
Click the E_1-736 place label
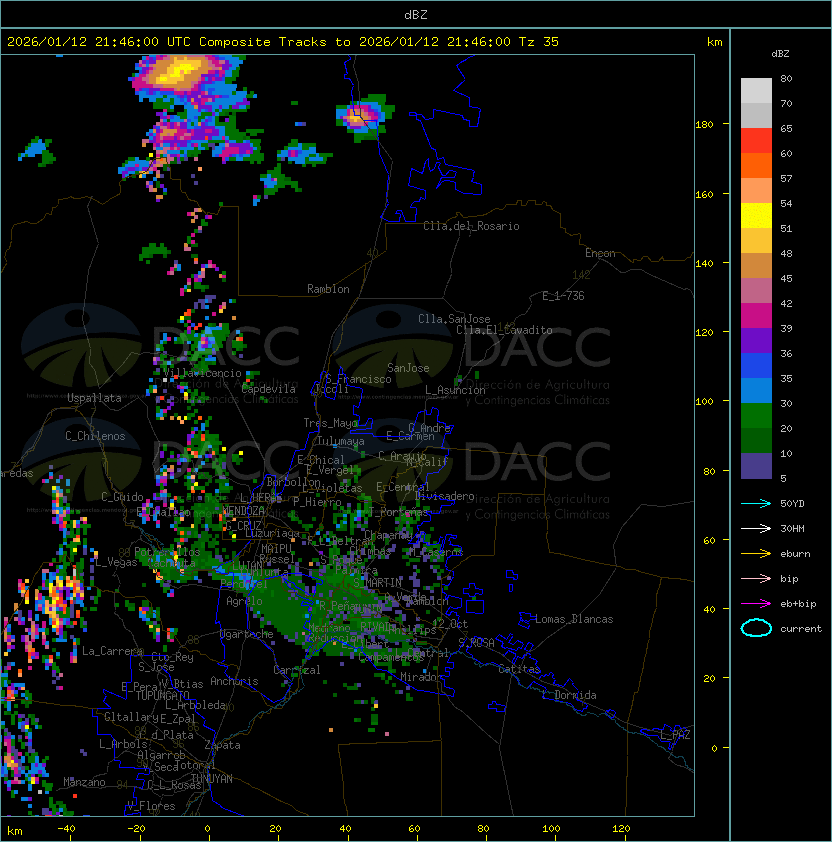(x=563, y=296)
